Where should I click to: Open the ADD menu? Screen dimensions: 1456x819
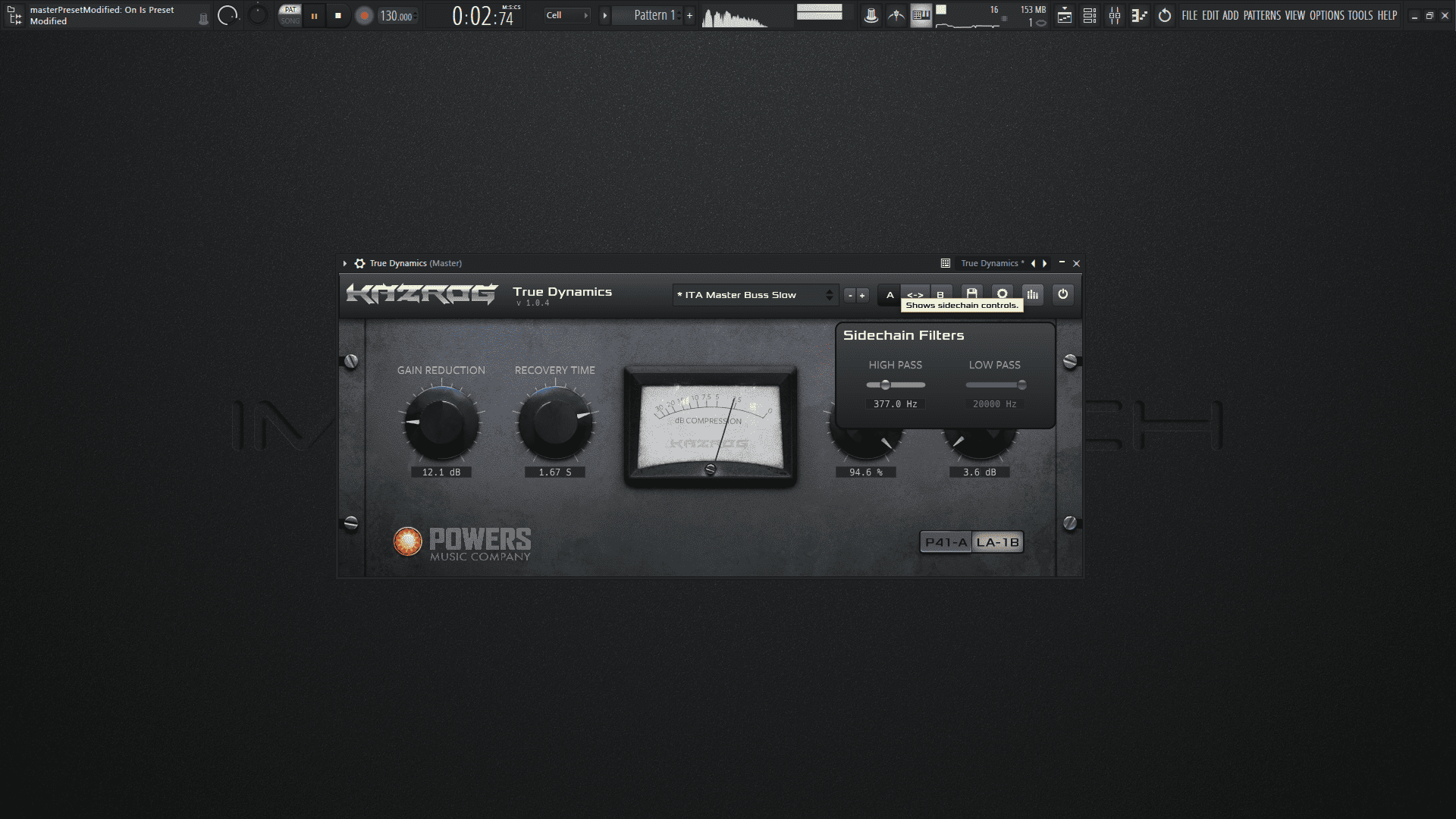(x=1230, y=15)
